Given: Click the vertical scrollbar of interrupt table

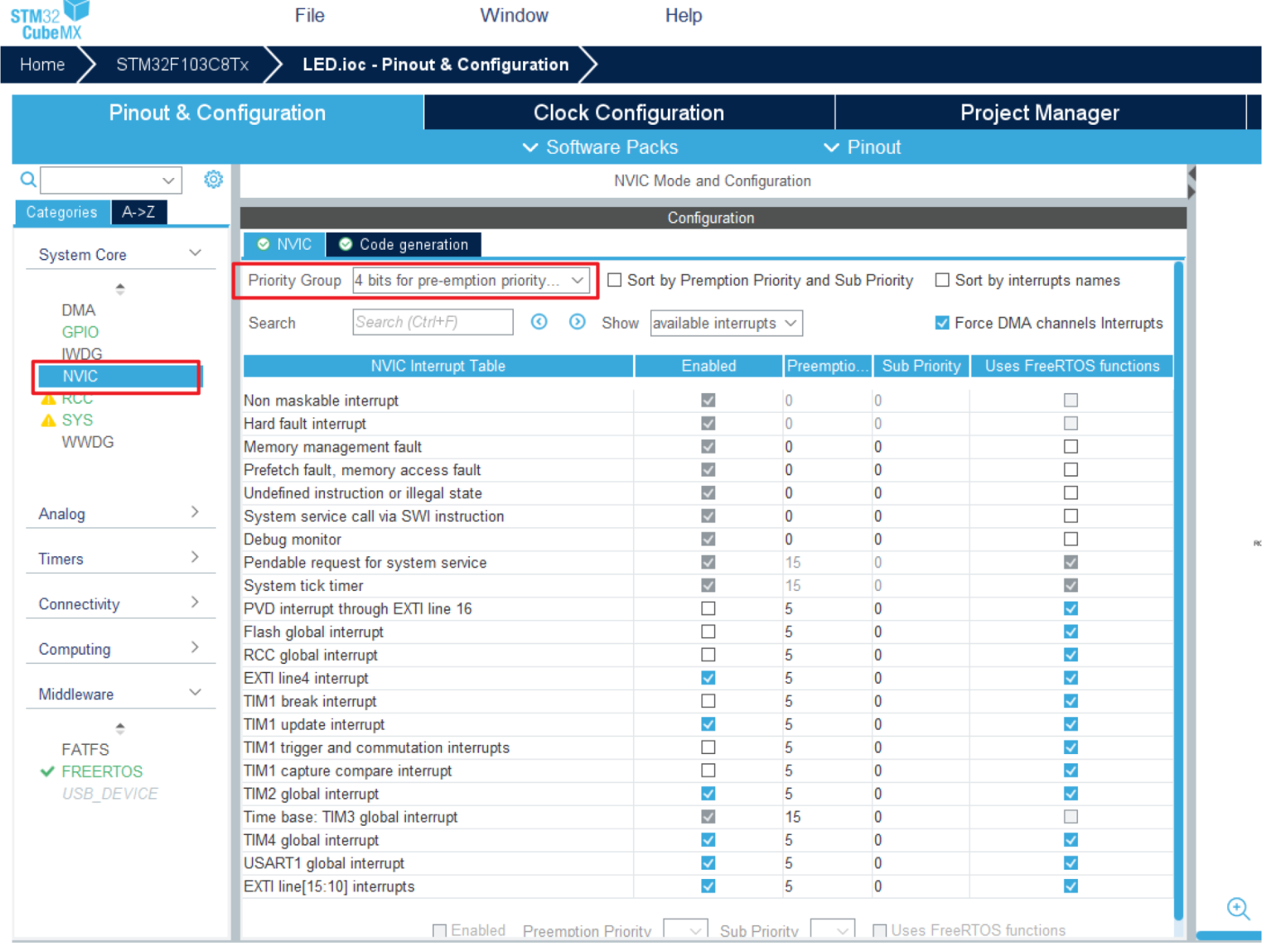Looking at the screenshot, I should point(1178,591).
